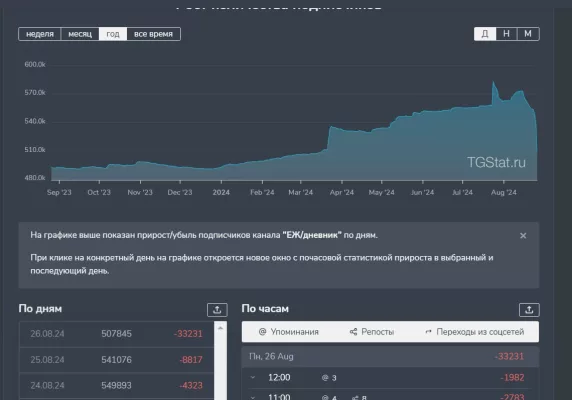Switch chart period to неделя

pos(40,34)
